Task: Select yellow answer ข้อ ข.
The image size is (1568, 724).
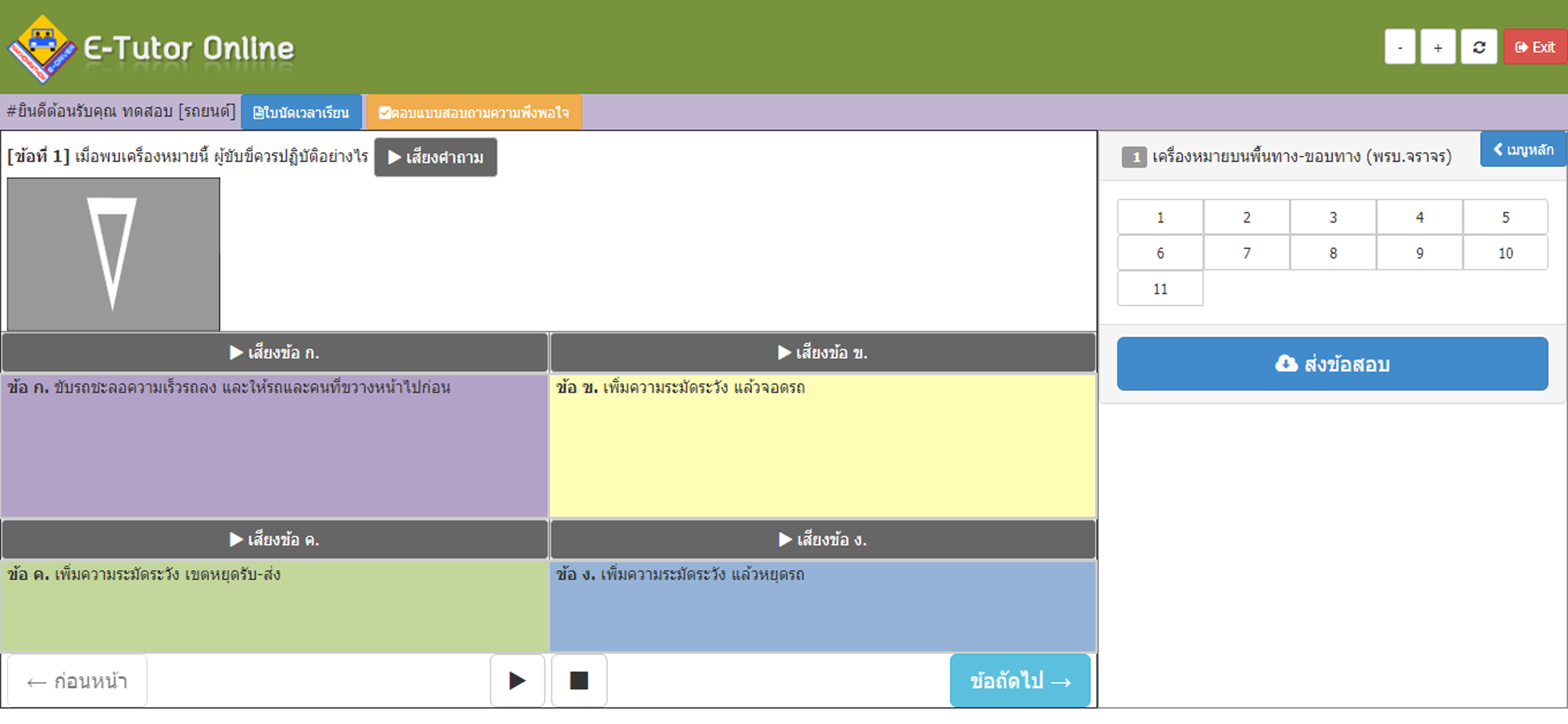Action: pyautogui.click(x=823, y=446)
